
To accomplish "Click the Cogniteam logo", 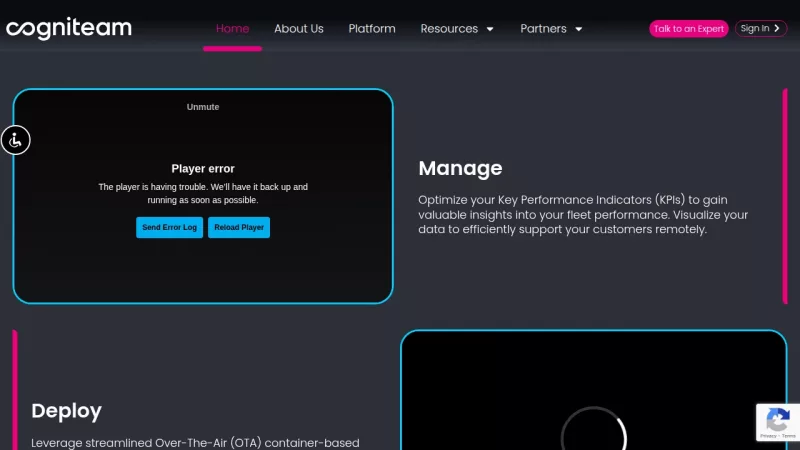I will point(69,29).
